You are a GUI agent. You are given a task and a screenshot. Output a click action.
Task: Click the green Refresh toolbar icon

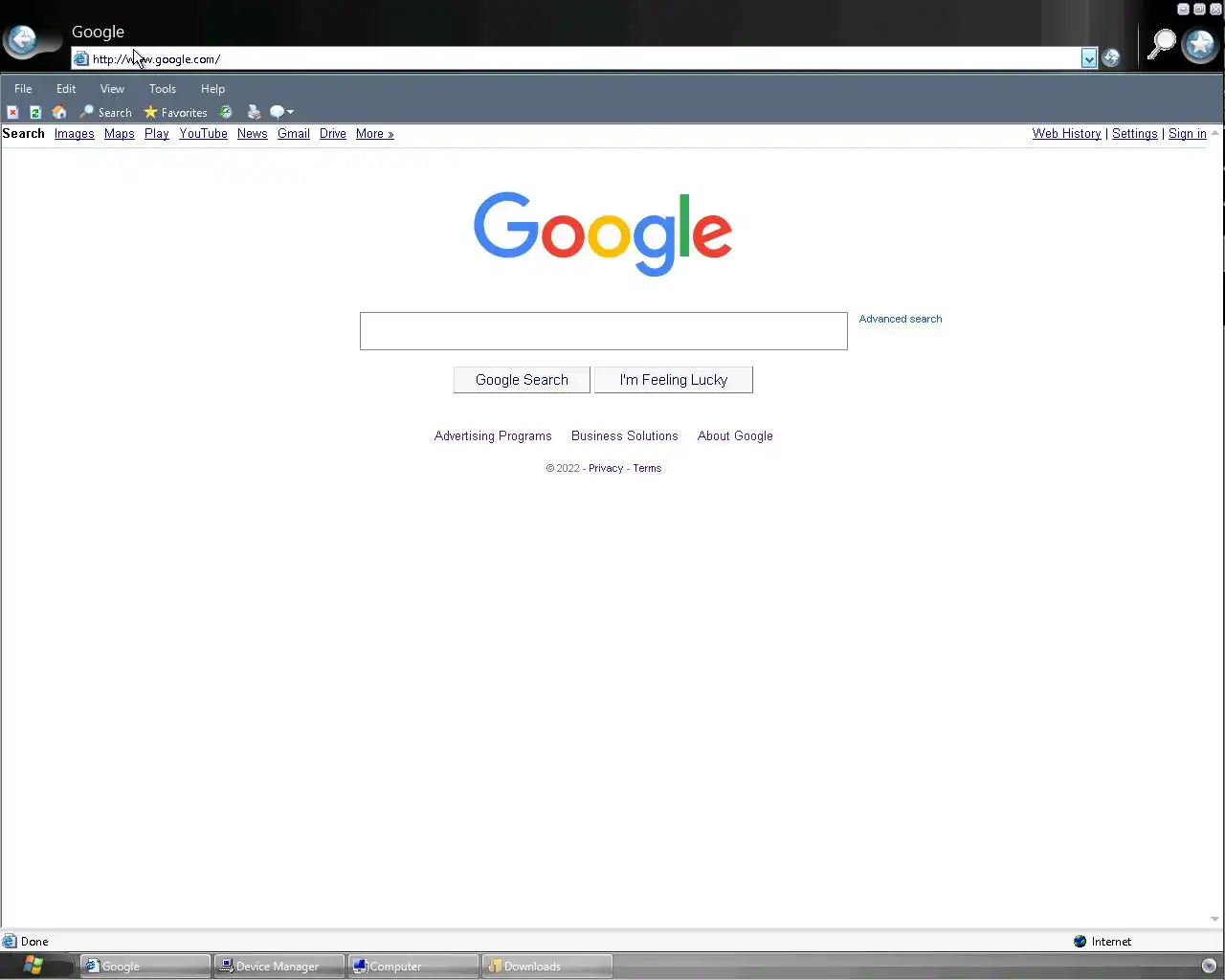(x=35, y=112)
